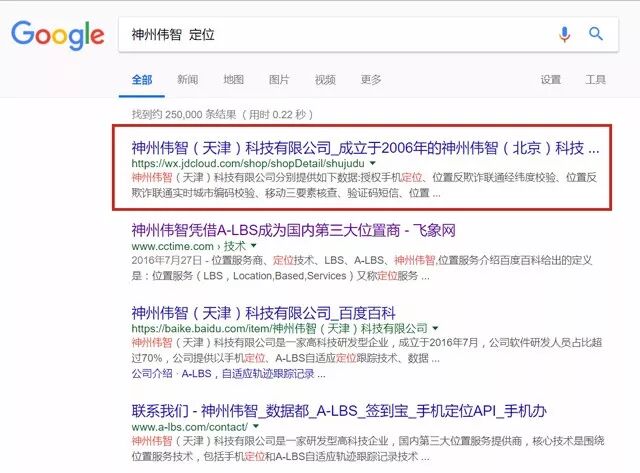Click the magnifying glass search icon
The height and width of the screenshot is (473, 640).
click(x=596, y=33)
